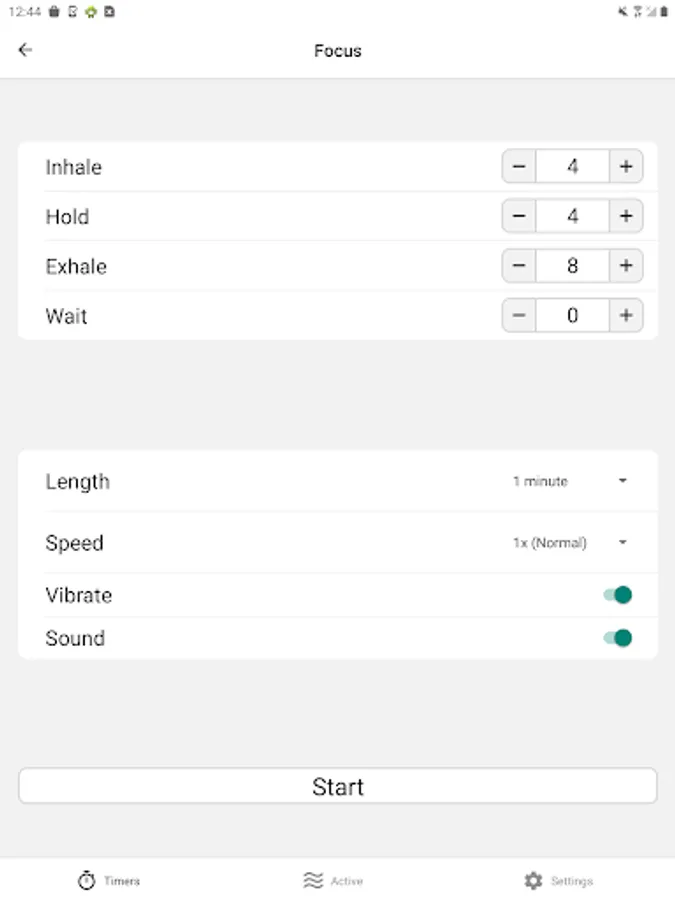Tap the plus icon next to Wait
This screenshot has width=675, height=900.
[625, 315]
